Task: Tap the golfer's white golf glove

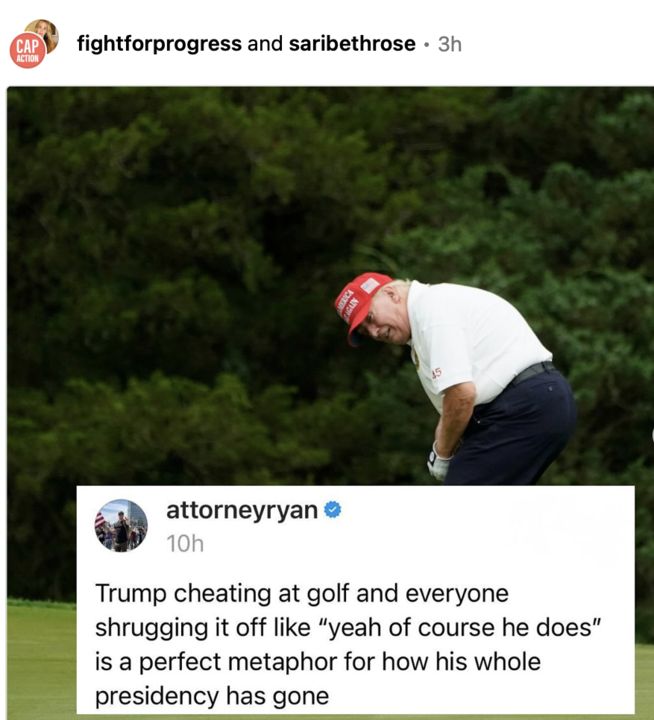Action: [438, 463]
